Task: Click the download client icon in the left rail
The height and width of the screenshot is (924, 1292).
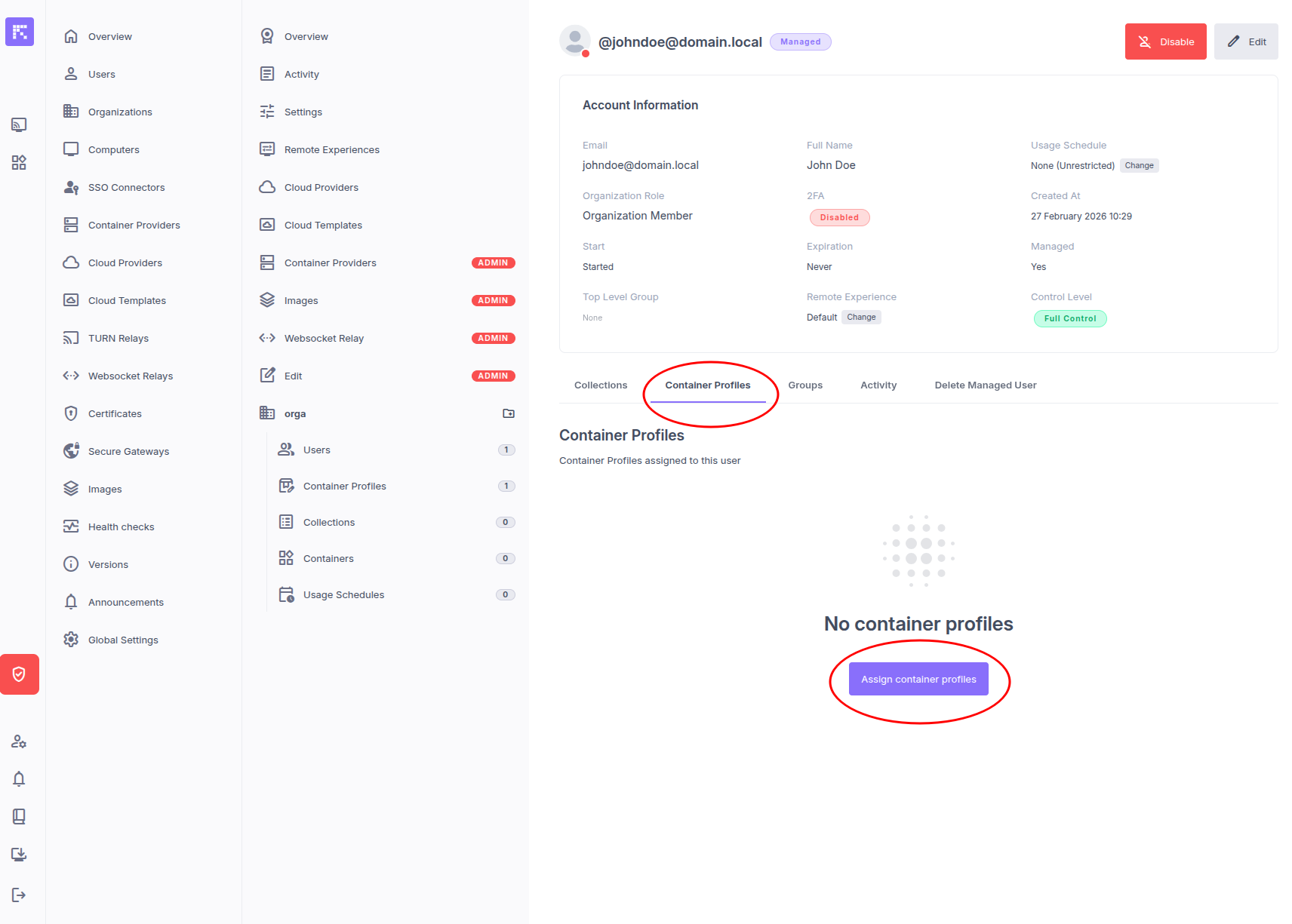Action: pos(19,854)
